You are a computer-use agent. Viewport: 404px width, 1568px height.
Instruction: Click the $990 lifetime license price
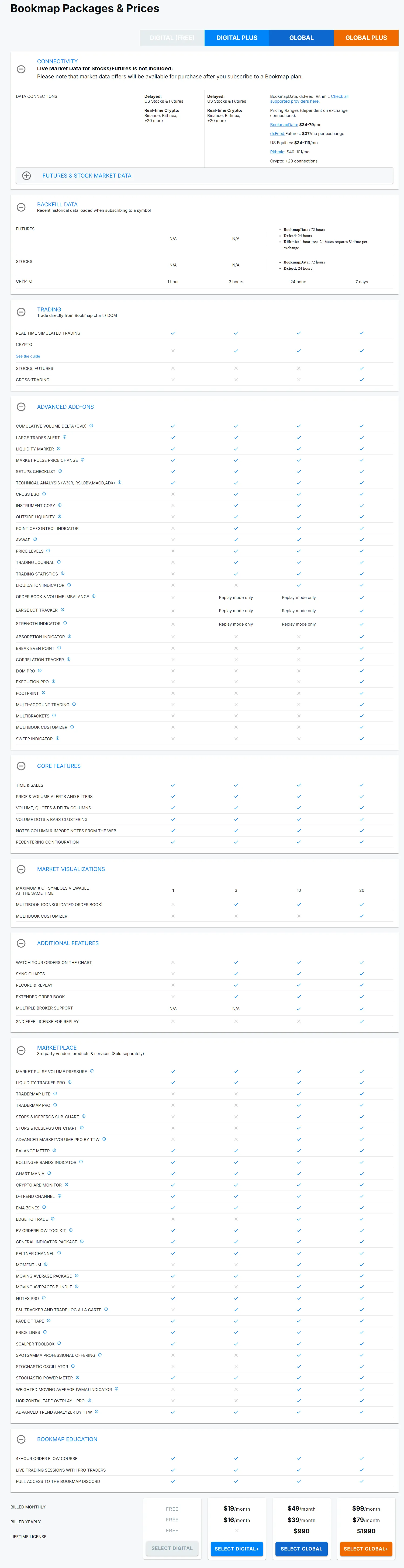[302, 1531]
